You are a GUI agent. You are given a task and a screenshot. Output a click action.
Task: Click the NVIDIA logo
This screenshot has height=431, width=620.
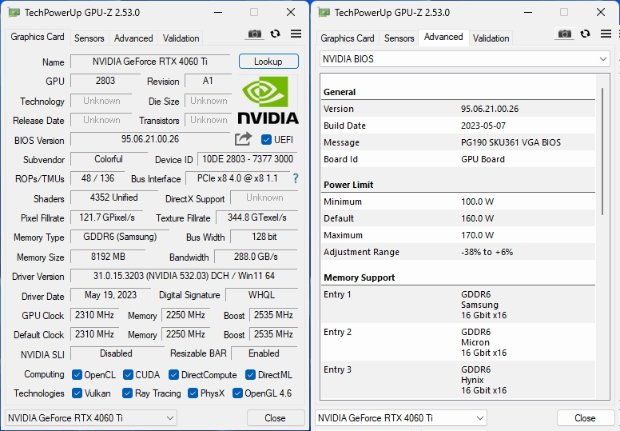tap(268, 101)
